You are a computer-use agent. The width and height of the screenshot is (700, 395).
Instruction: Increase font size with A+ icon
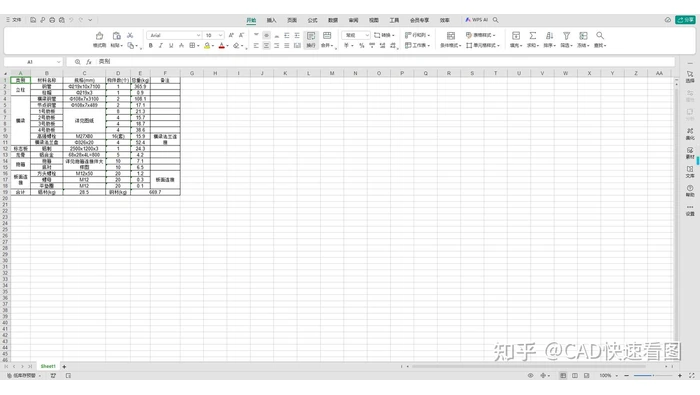[x=231, y=35]
